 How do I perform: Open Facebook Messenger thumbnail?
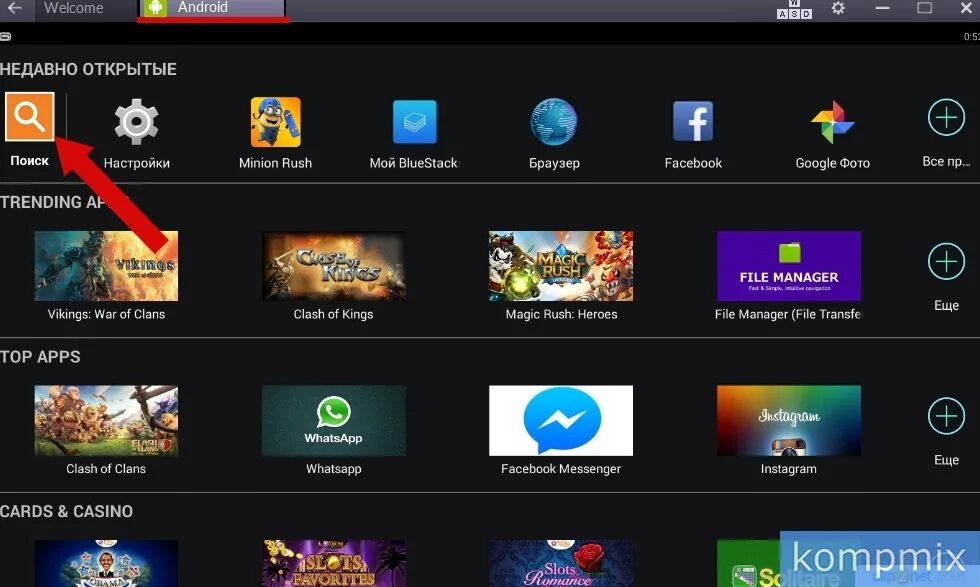[x=561, y=420]
